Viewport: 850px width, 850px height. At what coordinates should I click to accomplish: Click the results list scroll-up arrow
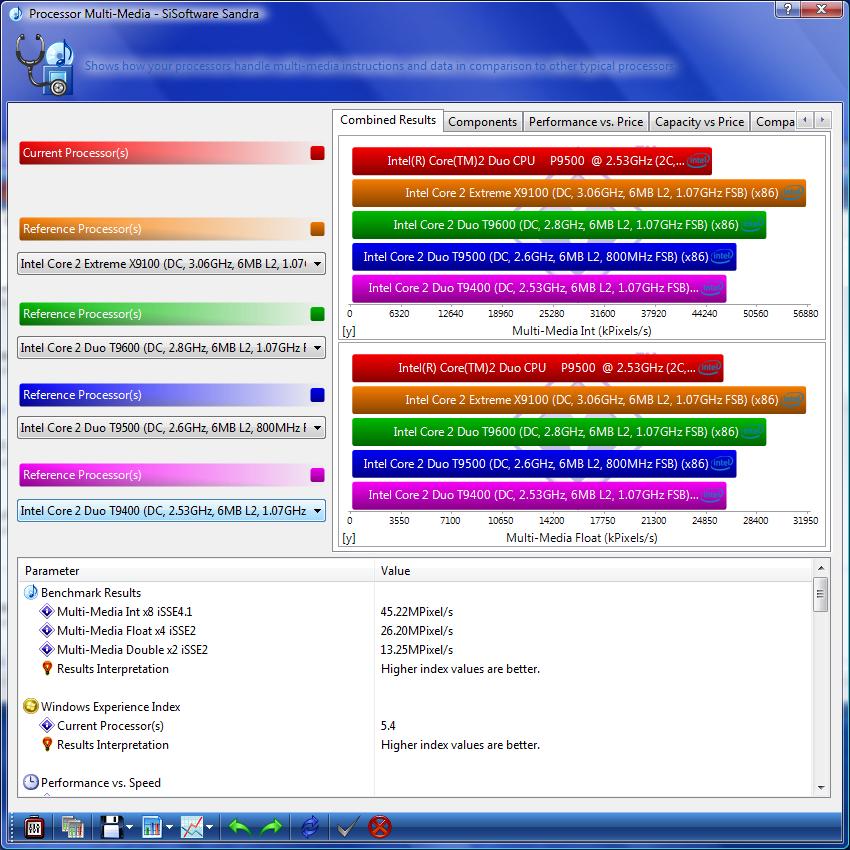pos(821,568)
